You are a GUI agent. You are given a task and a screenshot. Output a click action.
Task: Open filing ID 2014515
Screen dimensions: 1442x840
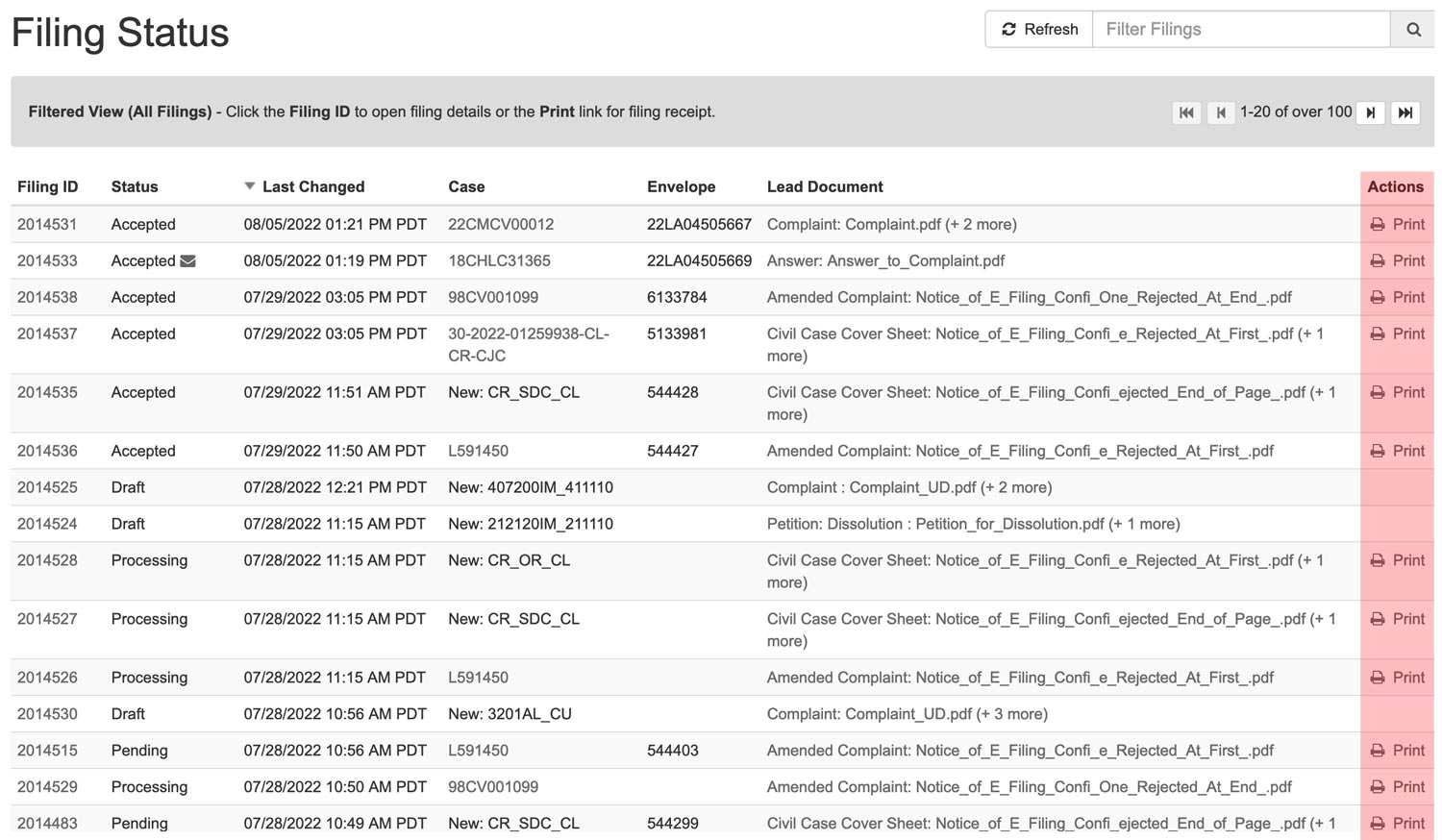click(x=47, y=751)
